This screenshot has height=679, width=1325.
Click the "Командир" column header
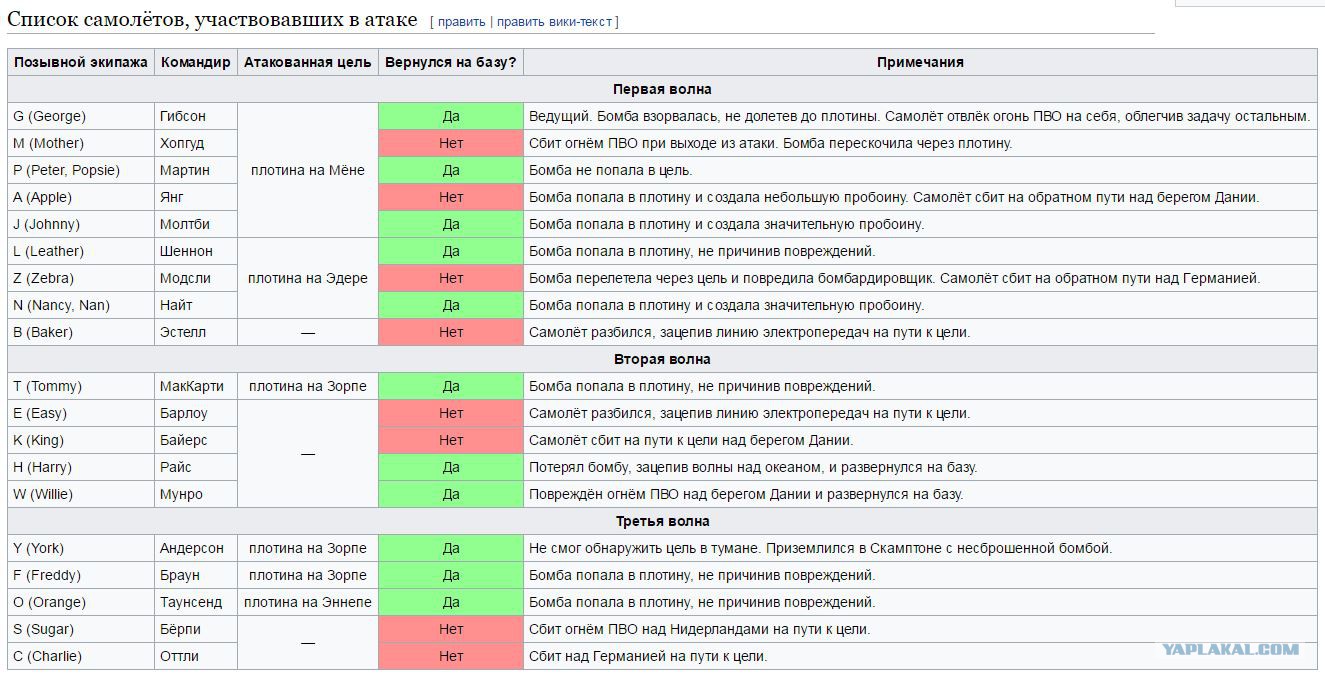pos(195,62)
